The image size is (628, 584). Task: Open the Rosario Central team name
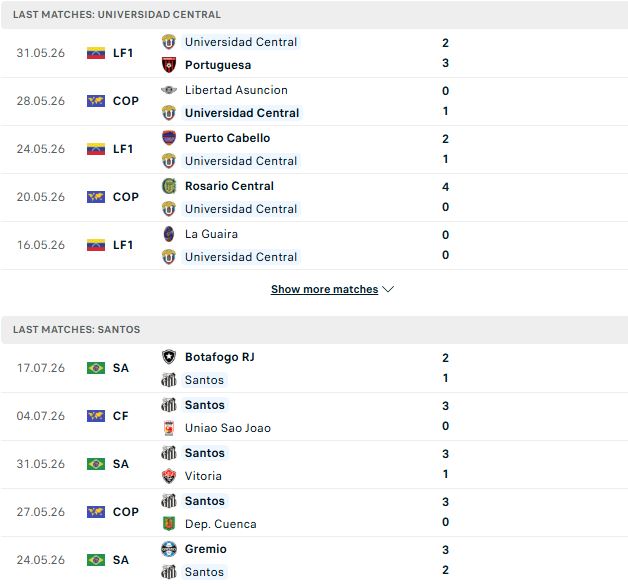[229, 186]
